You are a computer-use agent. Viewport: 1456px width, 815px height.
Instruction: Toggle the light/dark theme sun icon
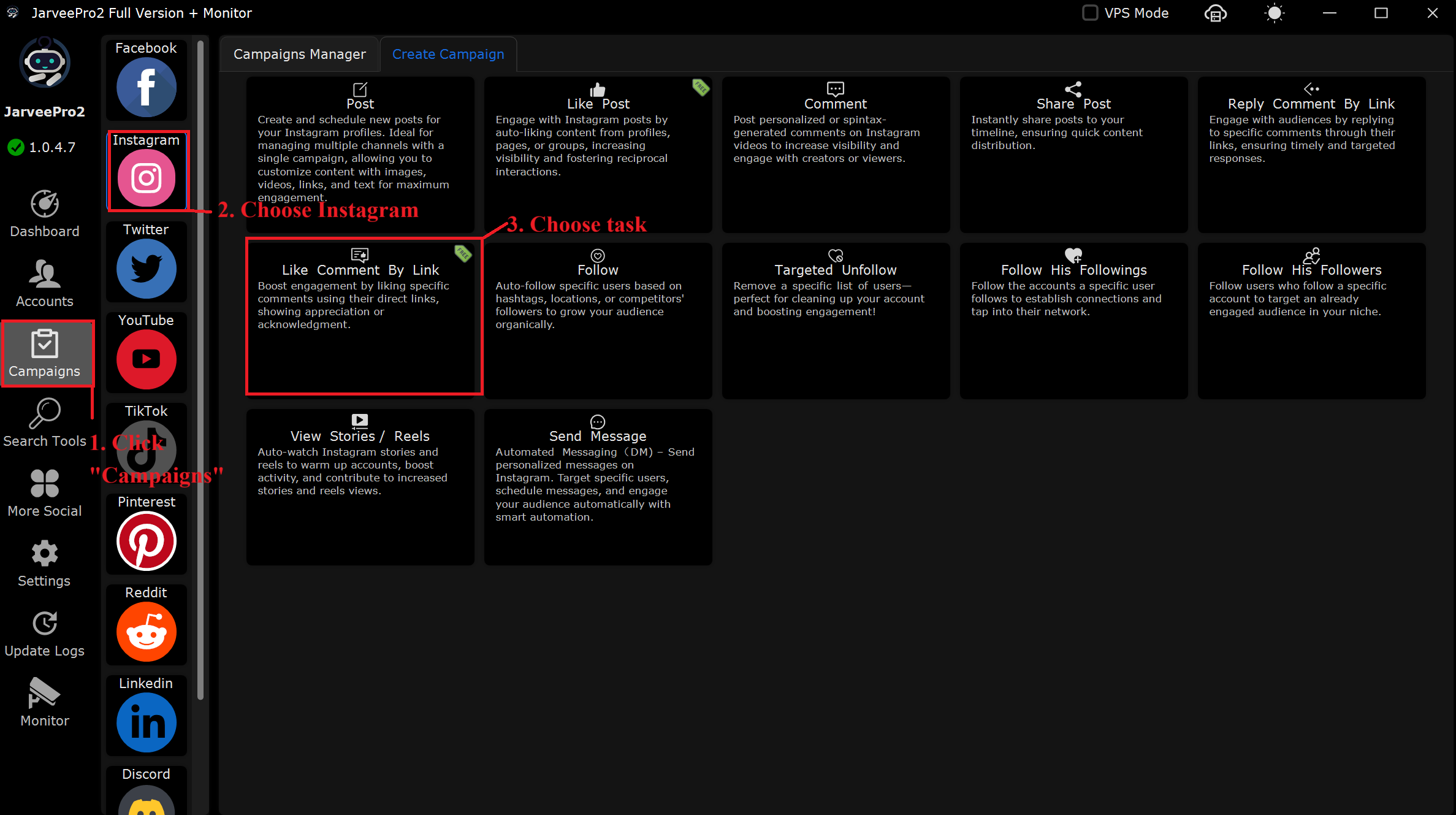(1275, 13)
